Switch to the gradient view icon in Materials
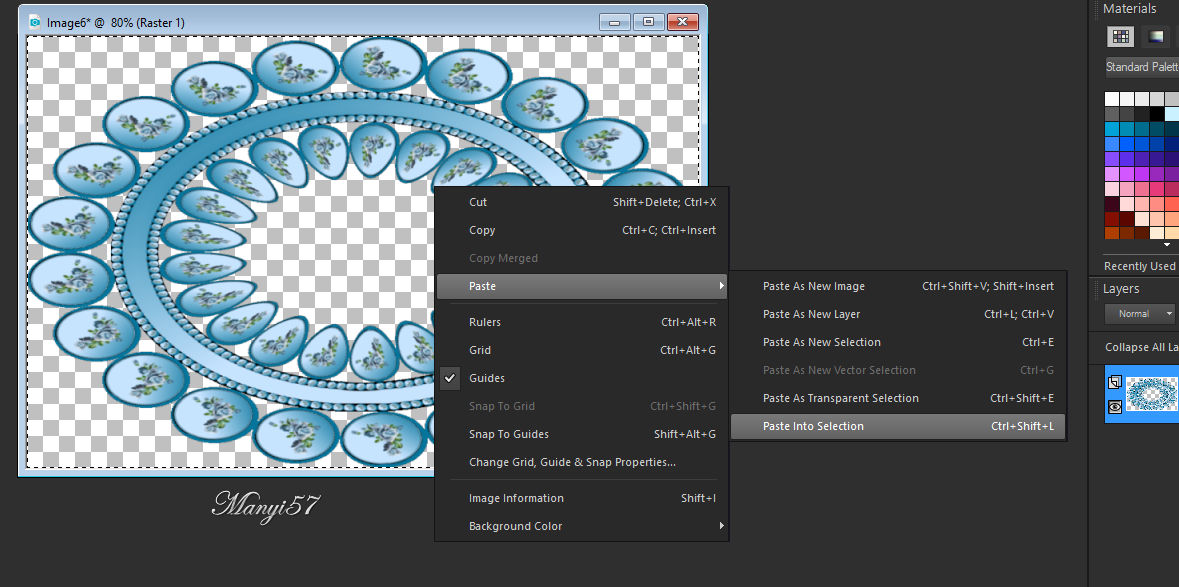 [1156, 36]
